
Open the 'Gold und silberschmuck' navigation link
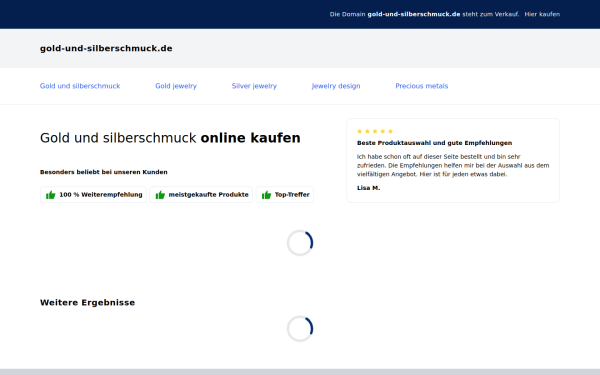(80, 86)
